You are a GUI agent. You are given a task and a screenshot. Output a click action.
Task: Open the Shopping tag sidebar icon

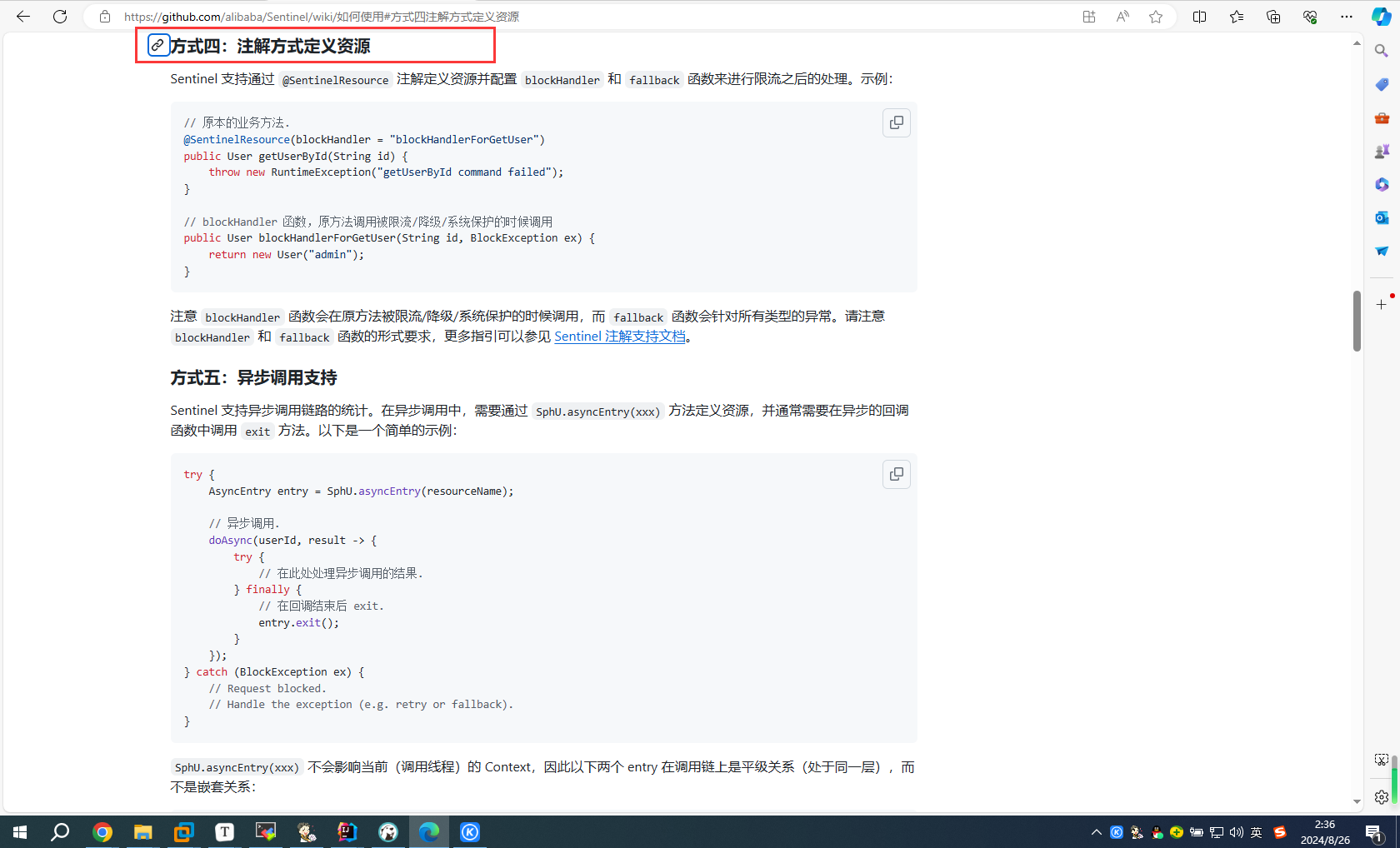[1382, 84]
